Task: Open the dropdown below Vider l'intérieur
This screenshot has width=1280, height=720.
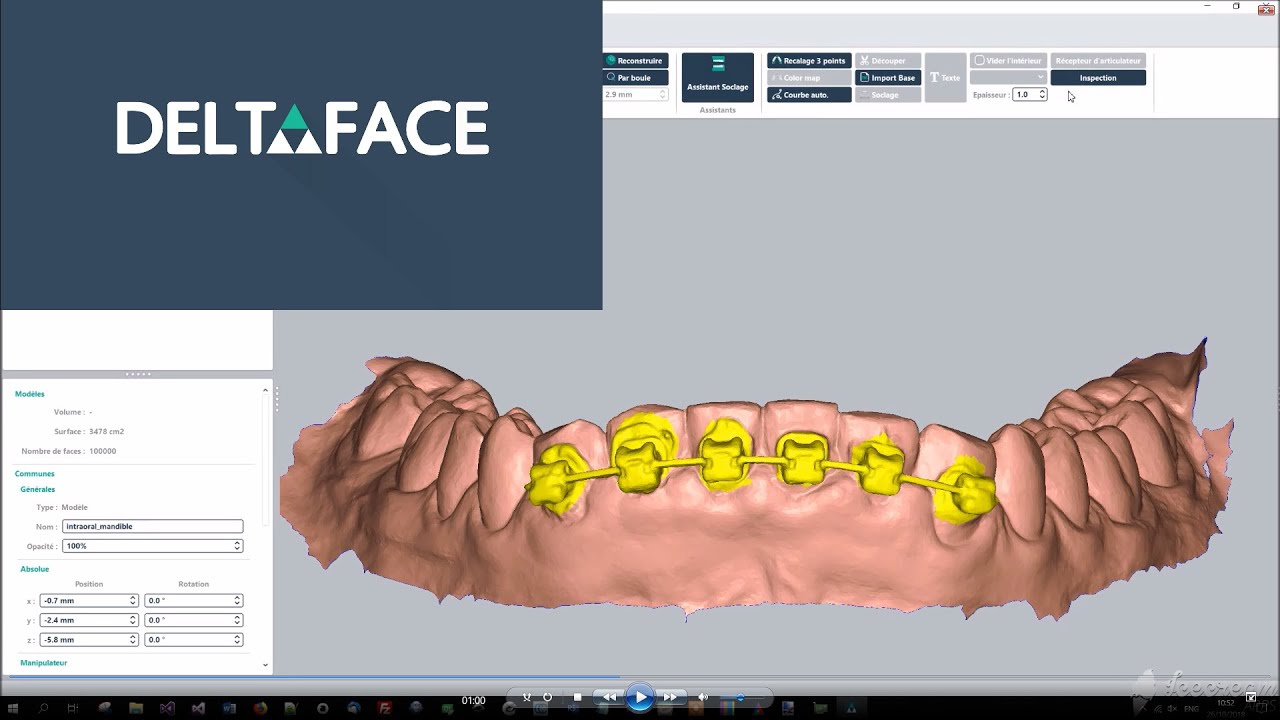Action: coord(1008,78)
